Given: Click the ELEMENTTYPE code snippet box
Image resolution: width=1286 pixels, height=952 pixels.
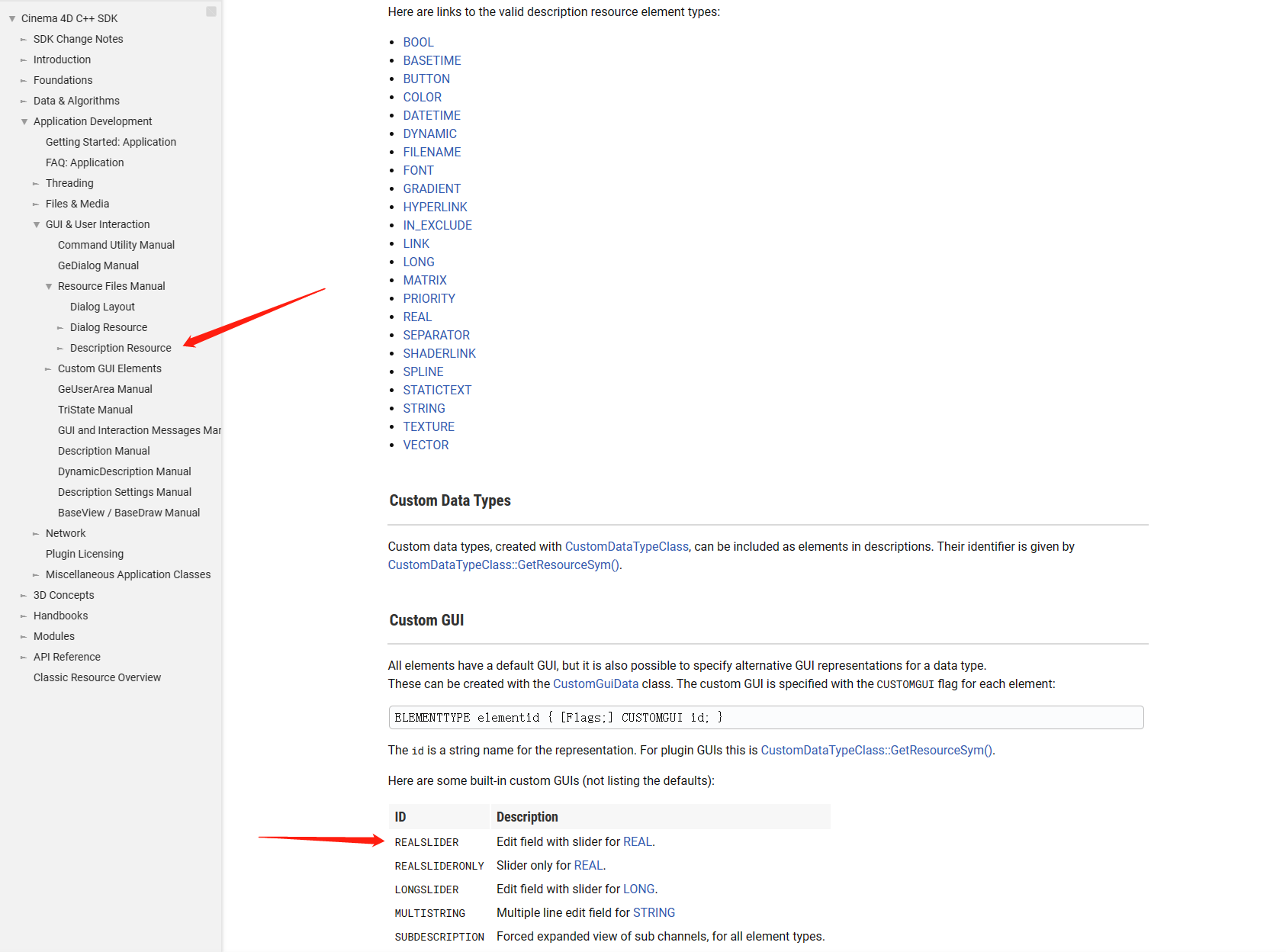Looking at the screenshot, I should [766, 717].
